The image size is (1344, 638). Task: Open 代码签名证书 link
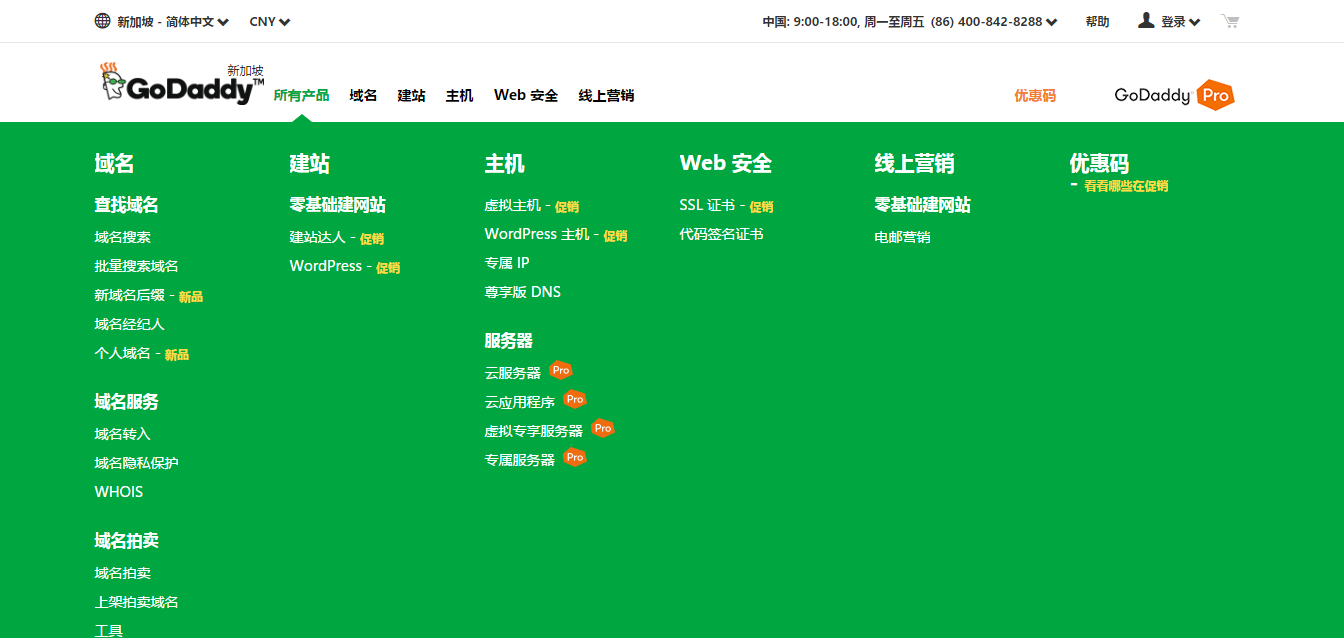click(722, 234)
